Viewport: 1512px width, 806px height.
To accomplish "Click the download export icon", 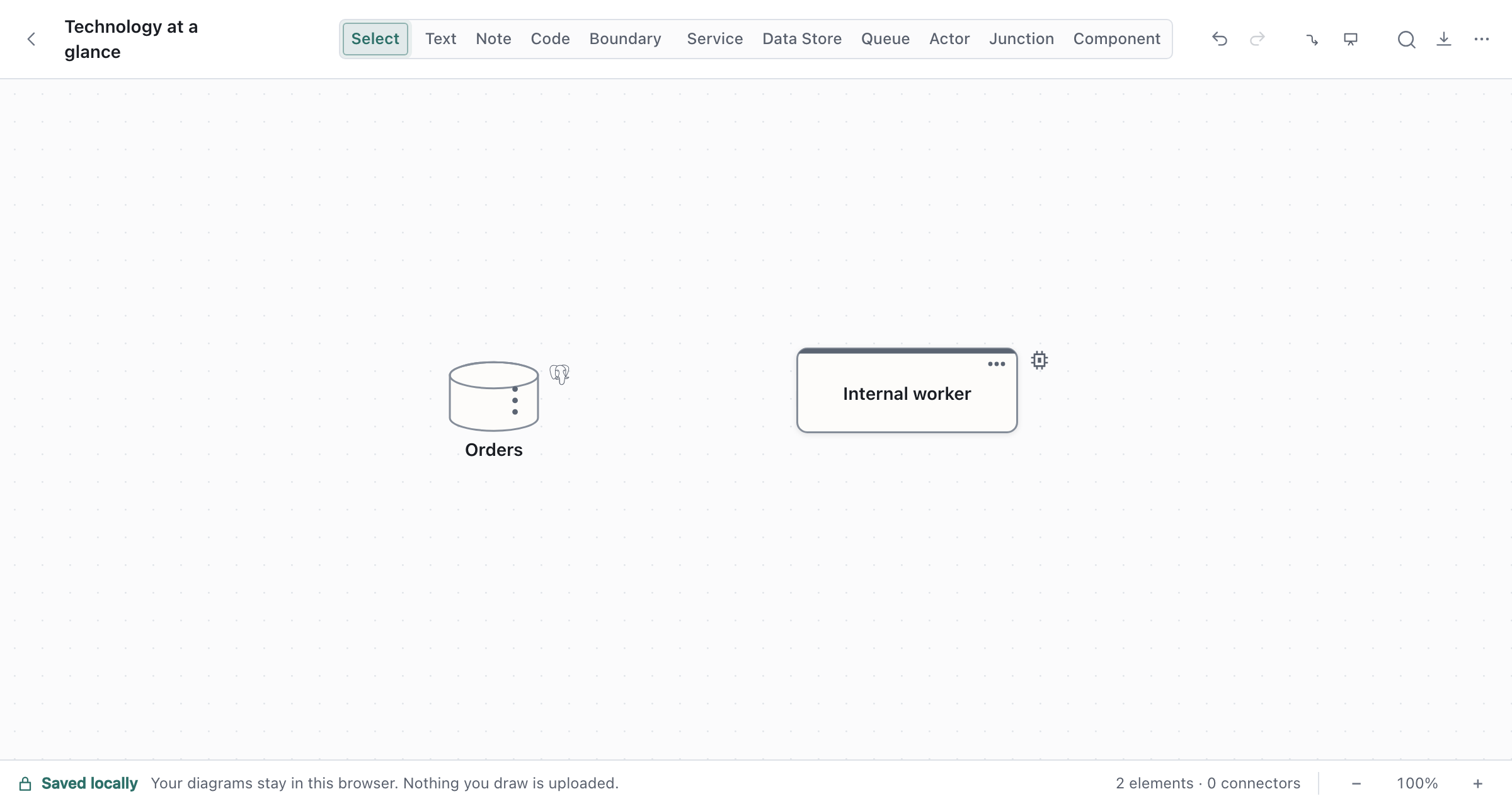I will (1444, 39).
